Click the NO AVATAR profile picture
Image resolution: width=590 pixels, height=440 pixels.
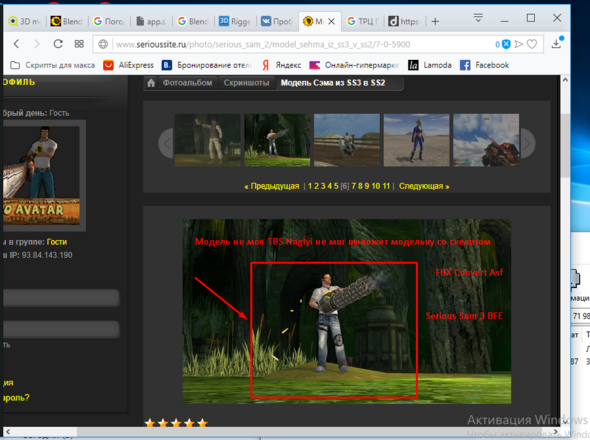[x=41, y=175]
